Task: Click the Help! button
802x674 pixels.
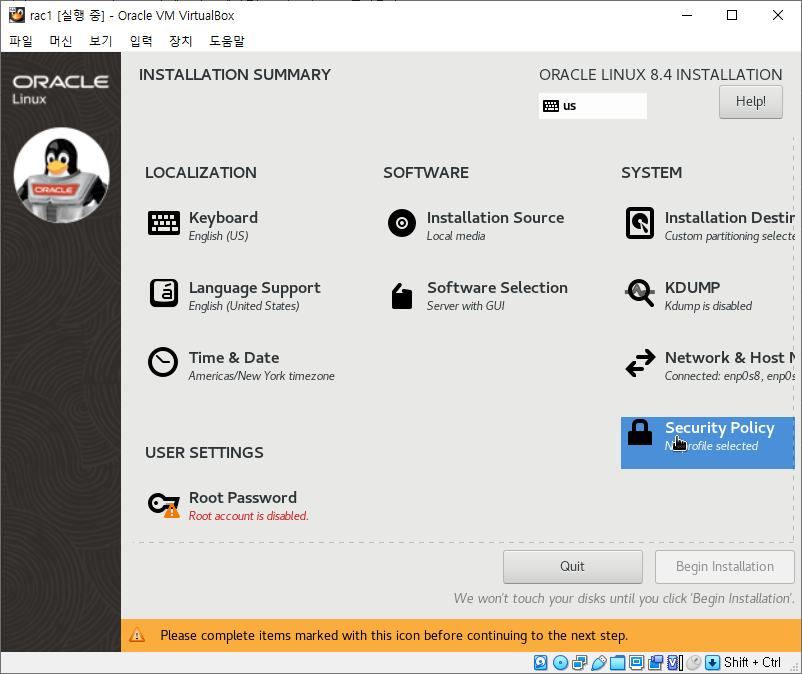Action: (x=750, y=102)
